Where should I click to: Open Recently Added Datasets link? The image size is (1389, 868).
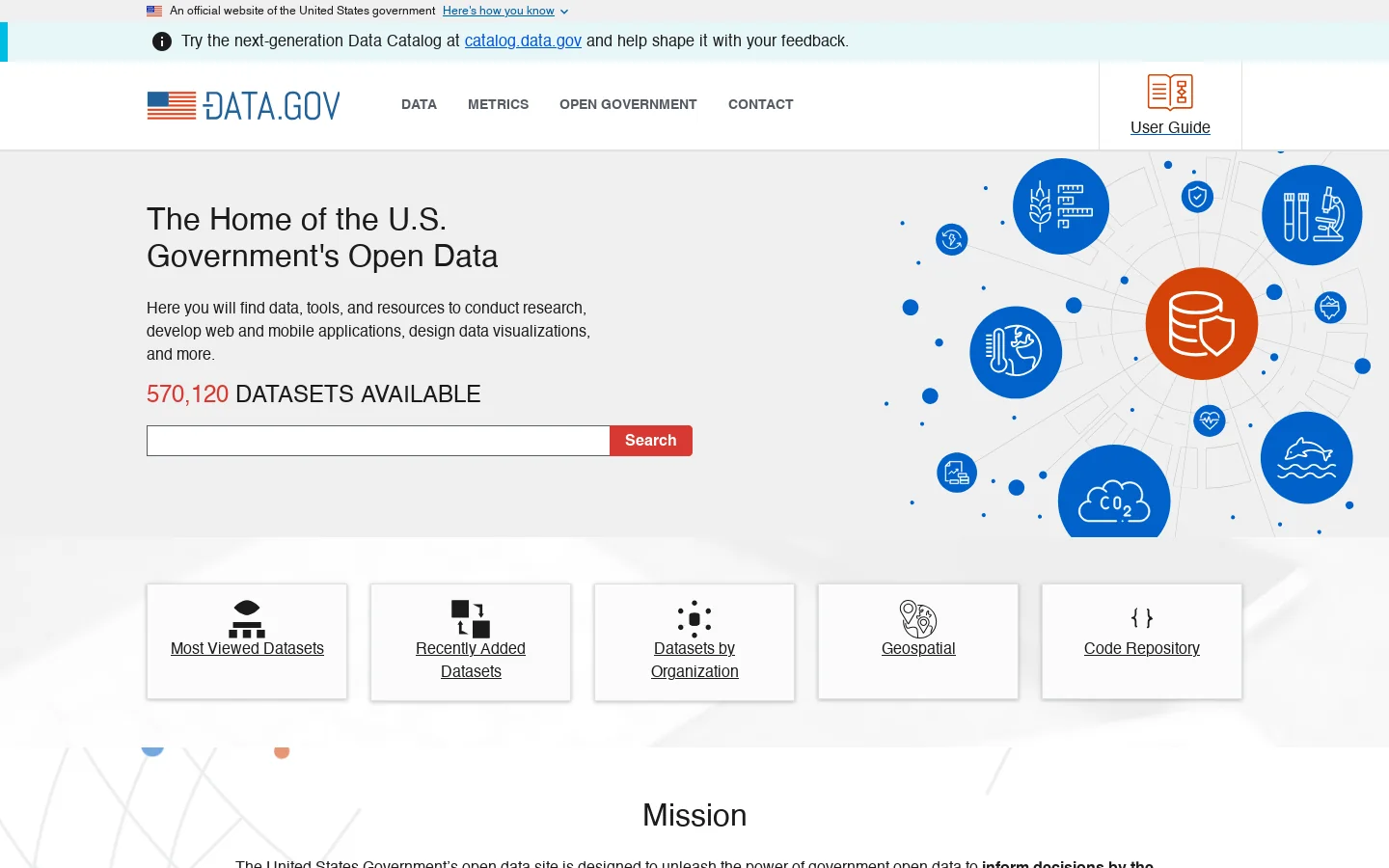pyautogui.click(x=471, y=660)
